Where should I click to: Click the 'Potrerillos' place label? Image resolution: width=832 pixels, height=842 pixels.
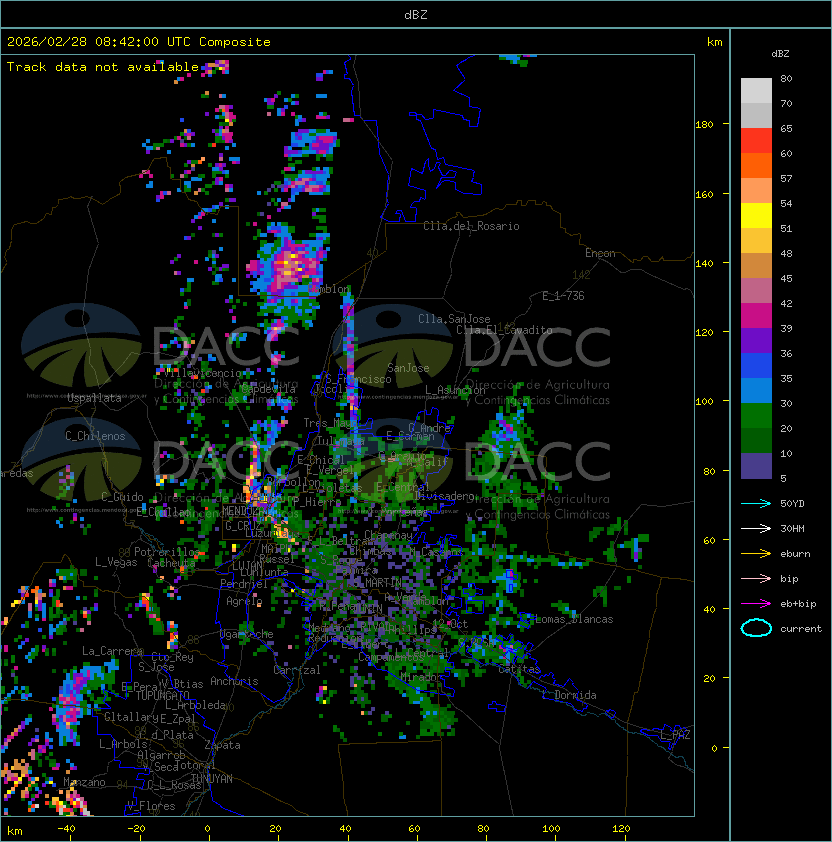[x=167, y=552]
